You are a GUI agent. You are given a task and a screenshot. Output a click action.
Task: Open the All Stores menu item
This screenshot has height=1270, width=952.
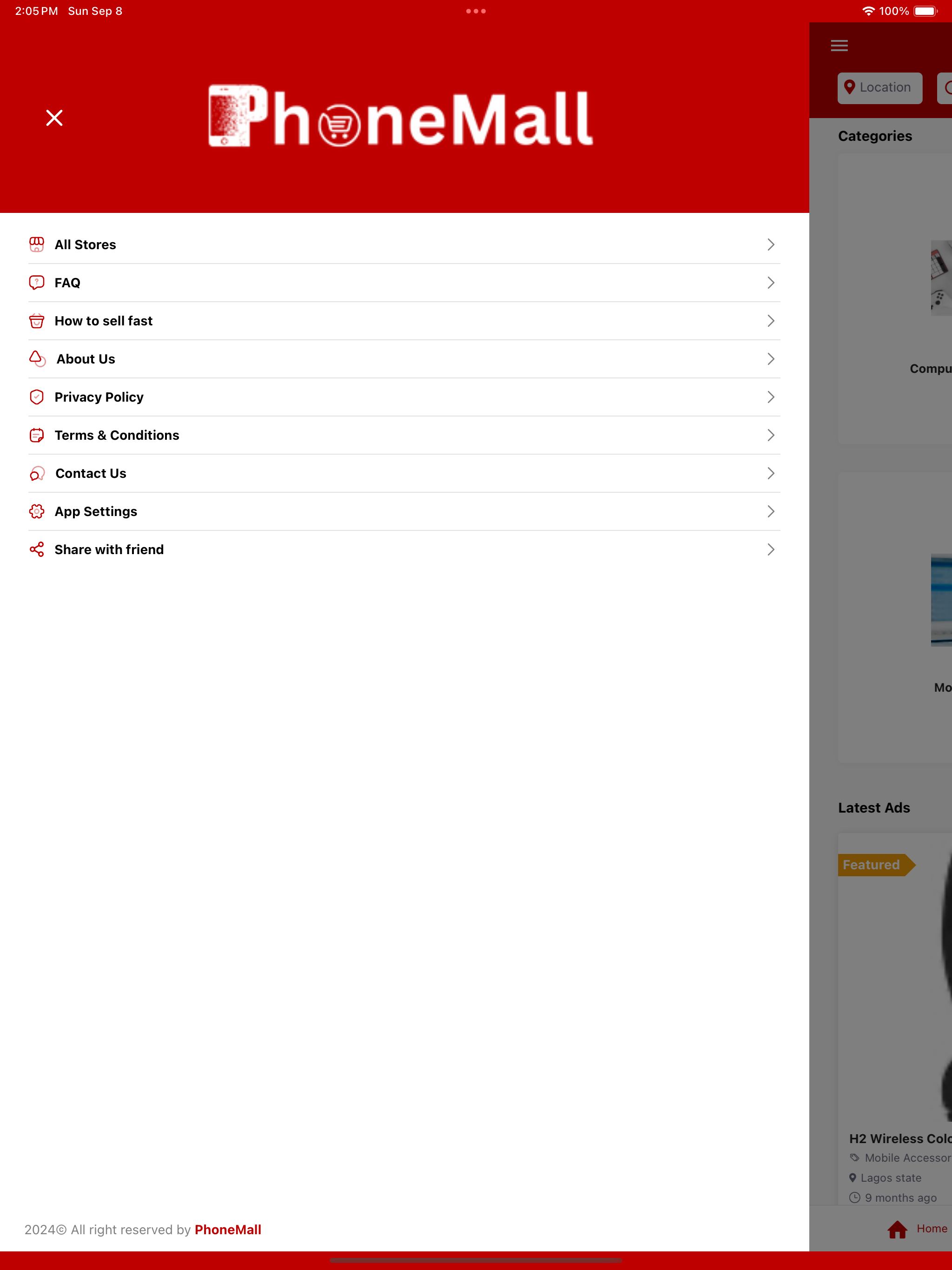(x=404, y=245)
